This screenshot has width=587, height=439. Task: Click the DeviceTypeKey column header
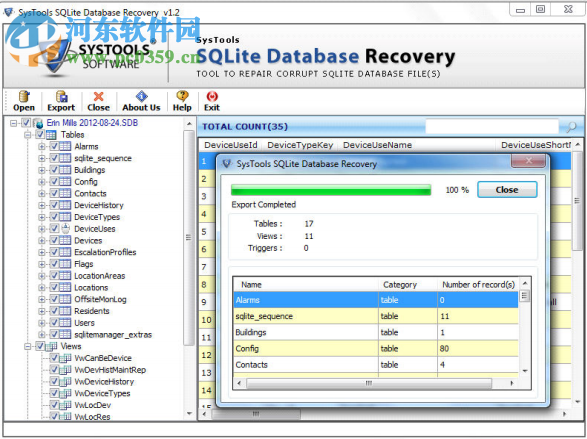pos(300,145)
